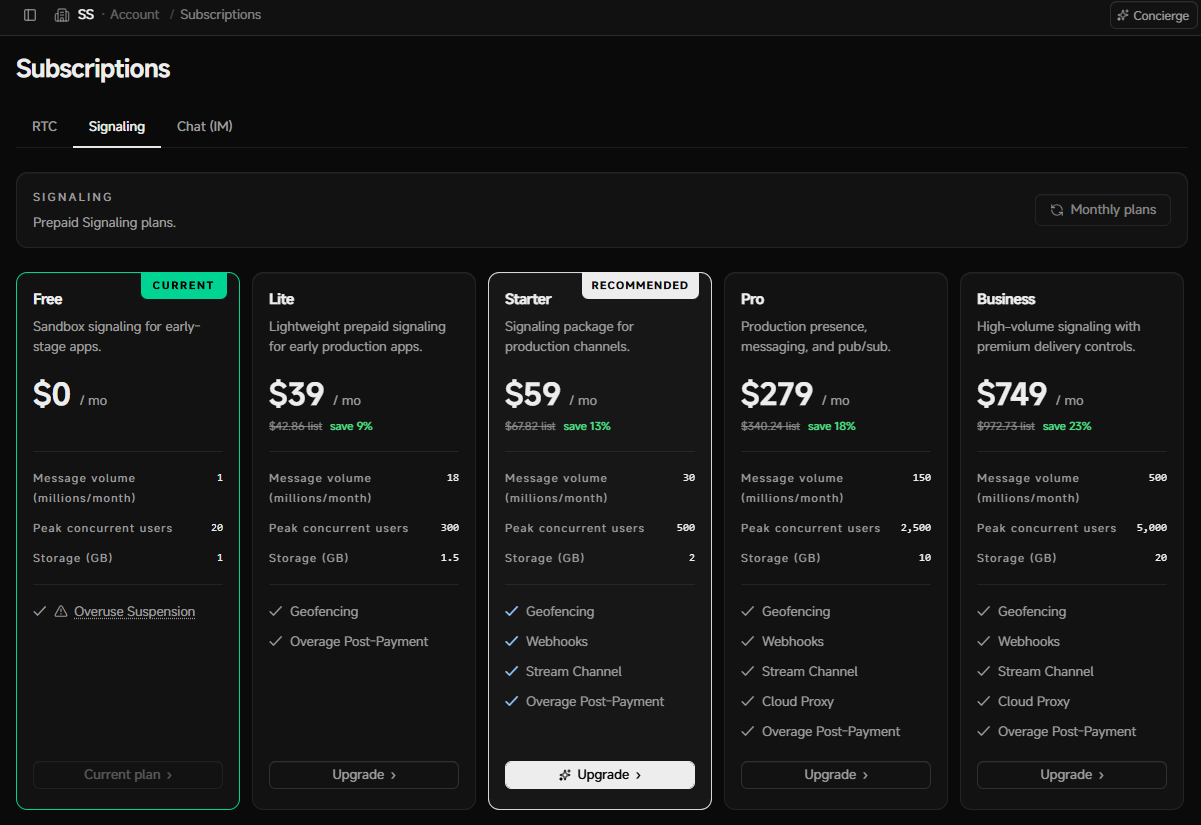Screen dimensions: 1201x825
Task: Upgrade to the Business plan
Action: [x=1072, y=775]
